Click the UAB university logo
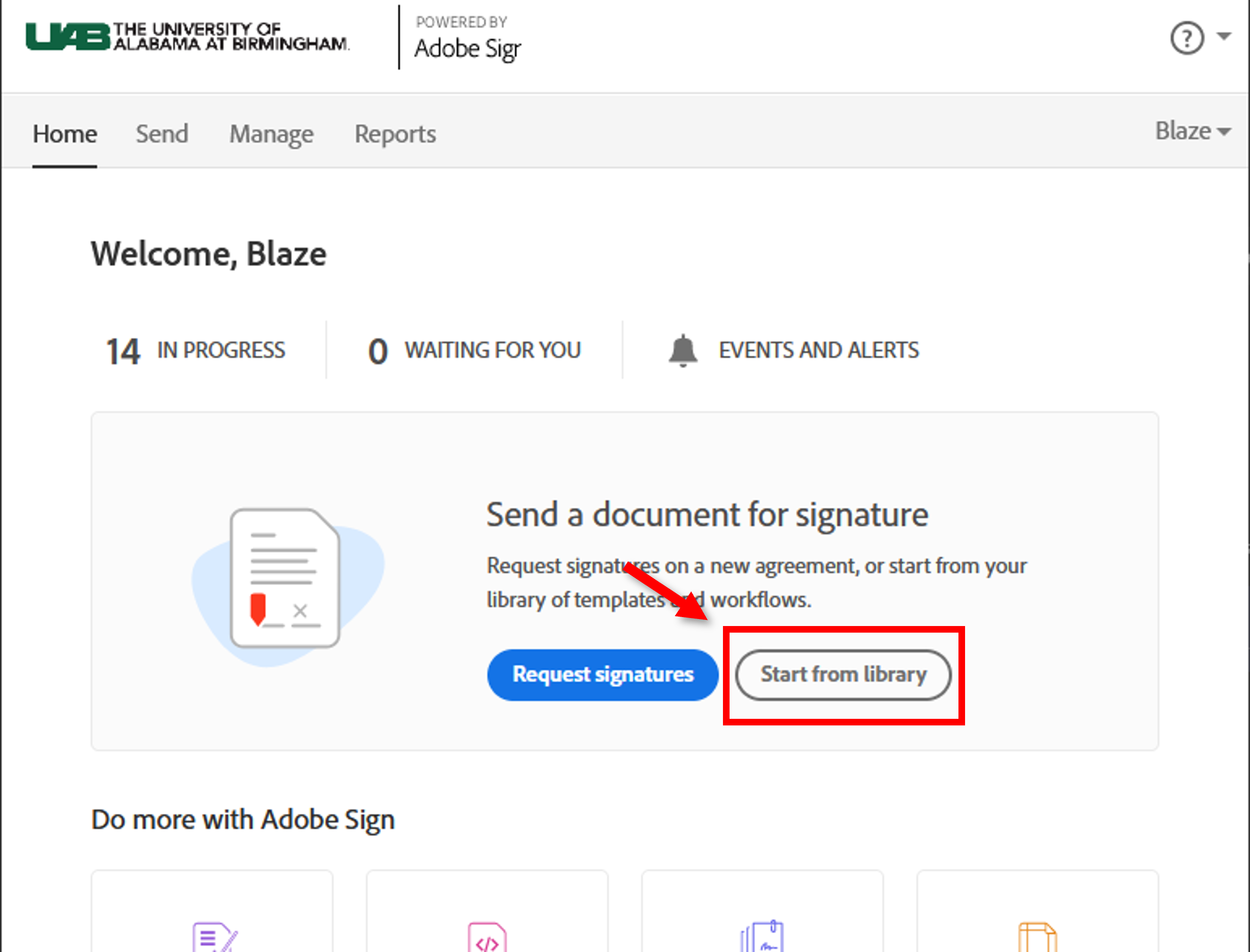The height and width of the screenshot is (952, 1250). coord(187,37)
